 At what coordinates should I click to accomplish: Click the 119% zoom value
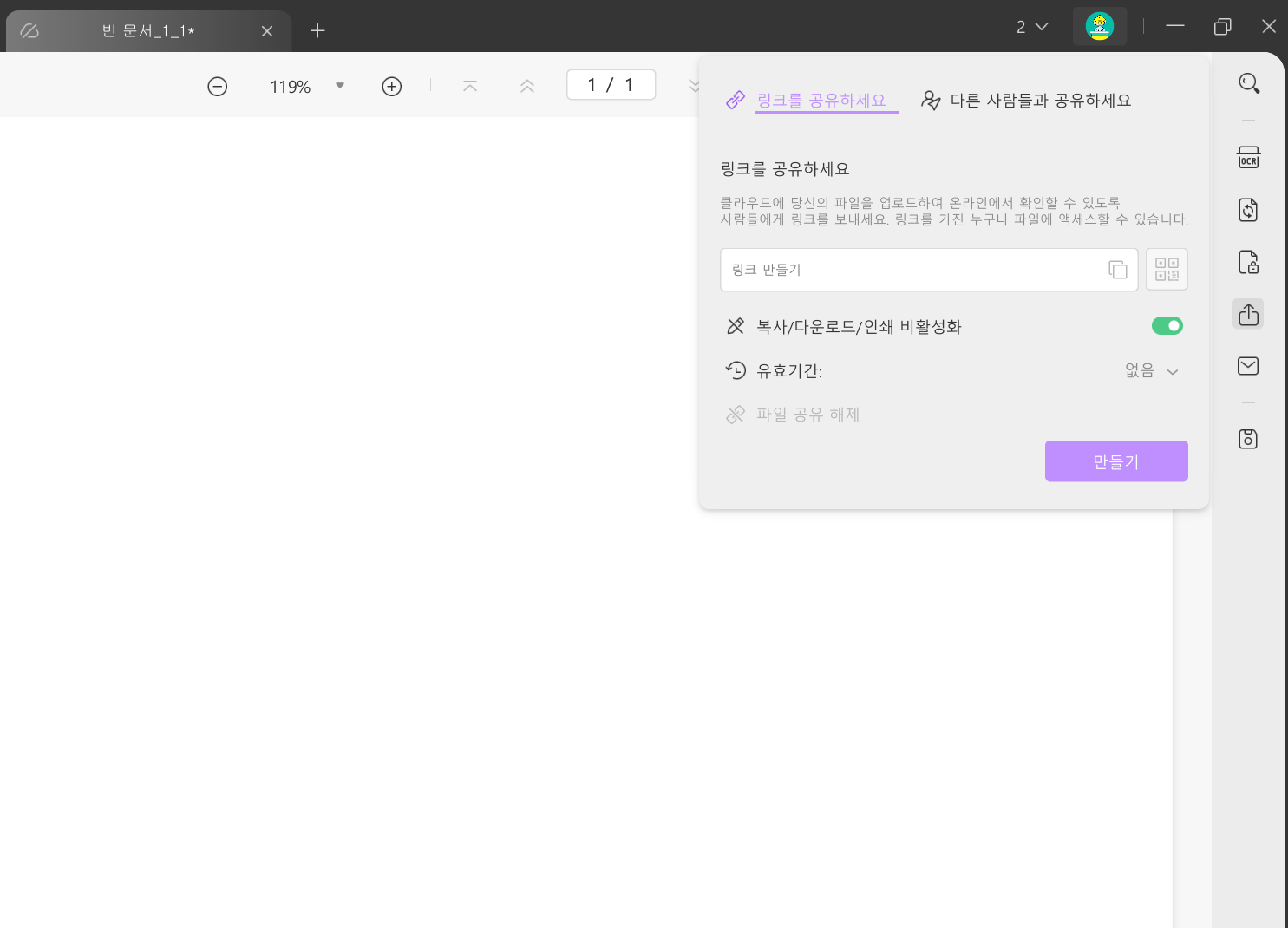tap(290, 87)
